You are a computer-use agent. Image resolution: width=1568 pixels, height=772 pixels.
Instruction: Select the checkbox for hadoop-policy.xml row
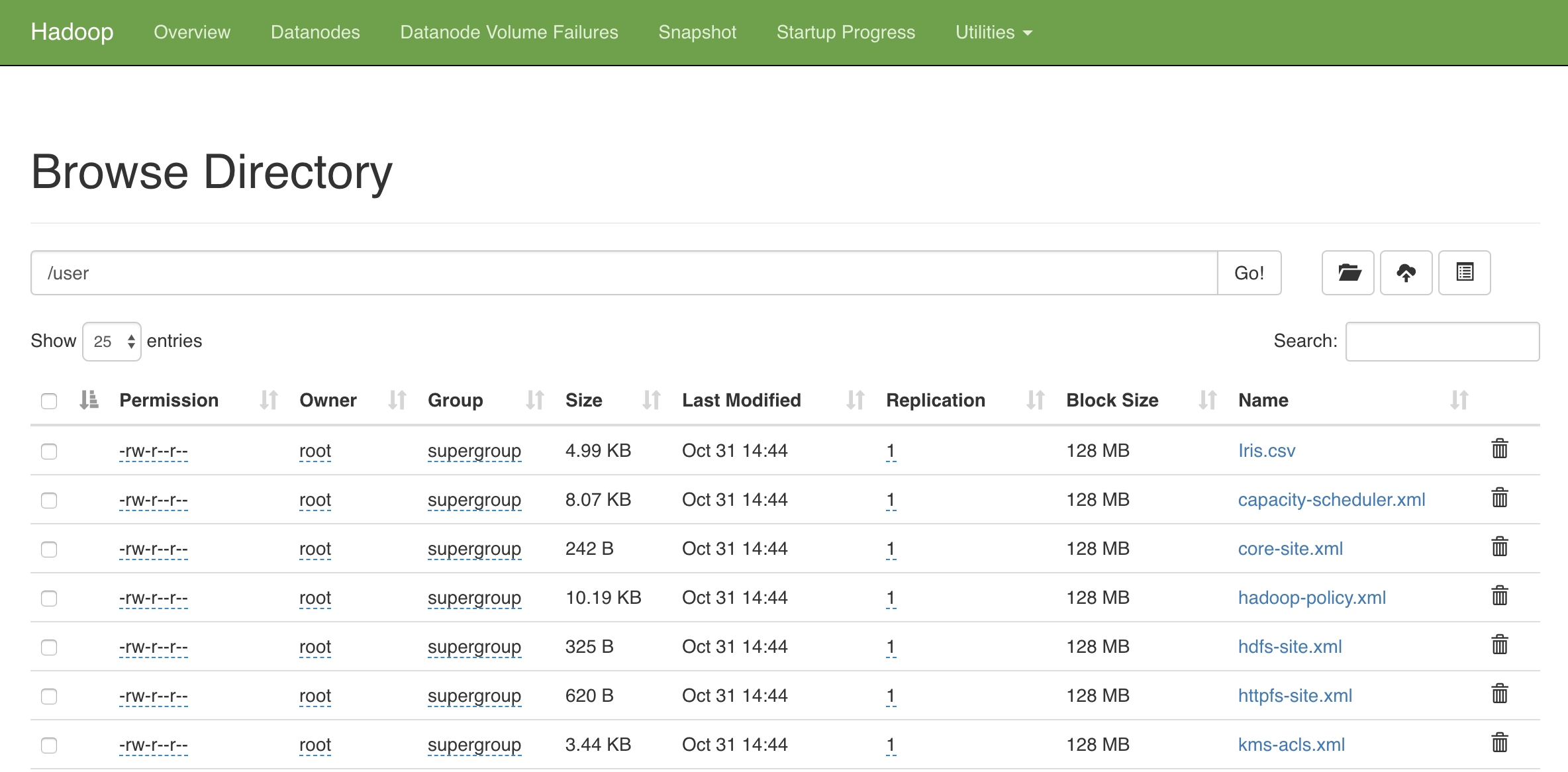click(49, 599)
